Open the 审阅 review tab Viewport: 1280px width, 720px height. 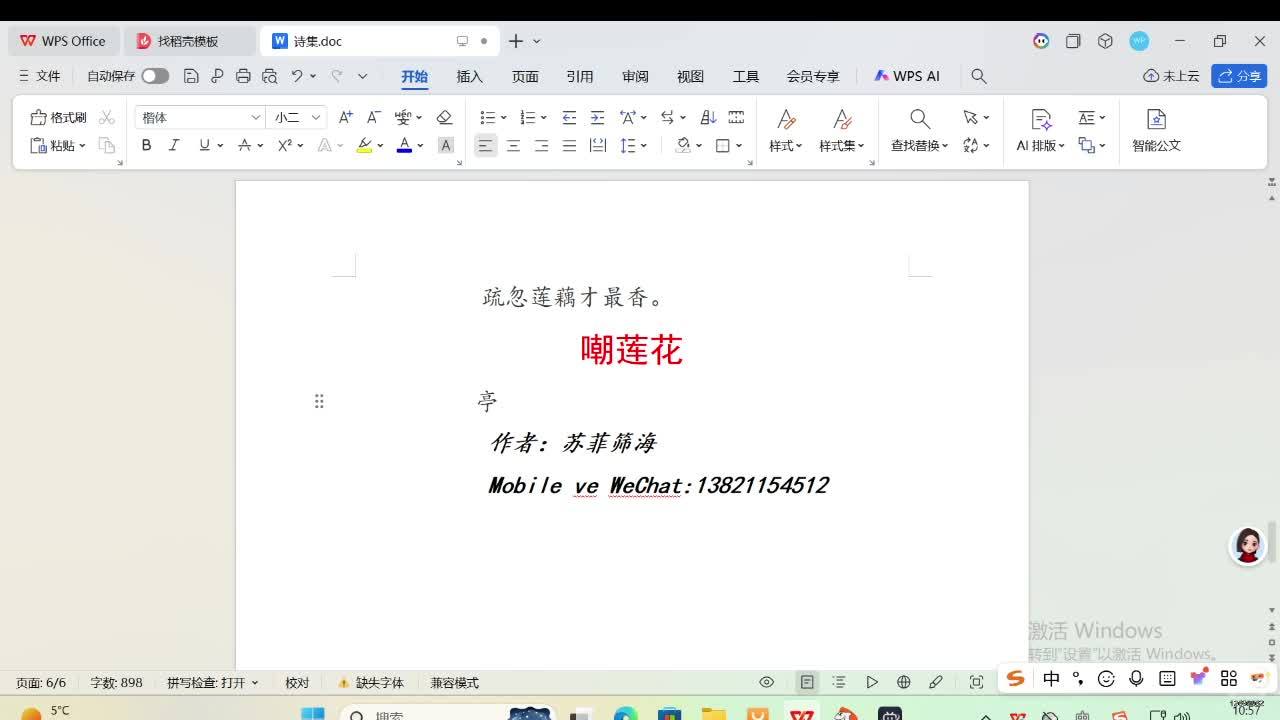click(x=635, y=76)
